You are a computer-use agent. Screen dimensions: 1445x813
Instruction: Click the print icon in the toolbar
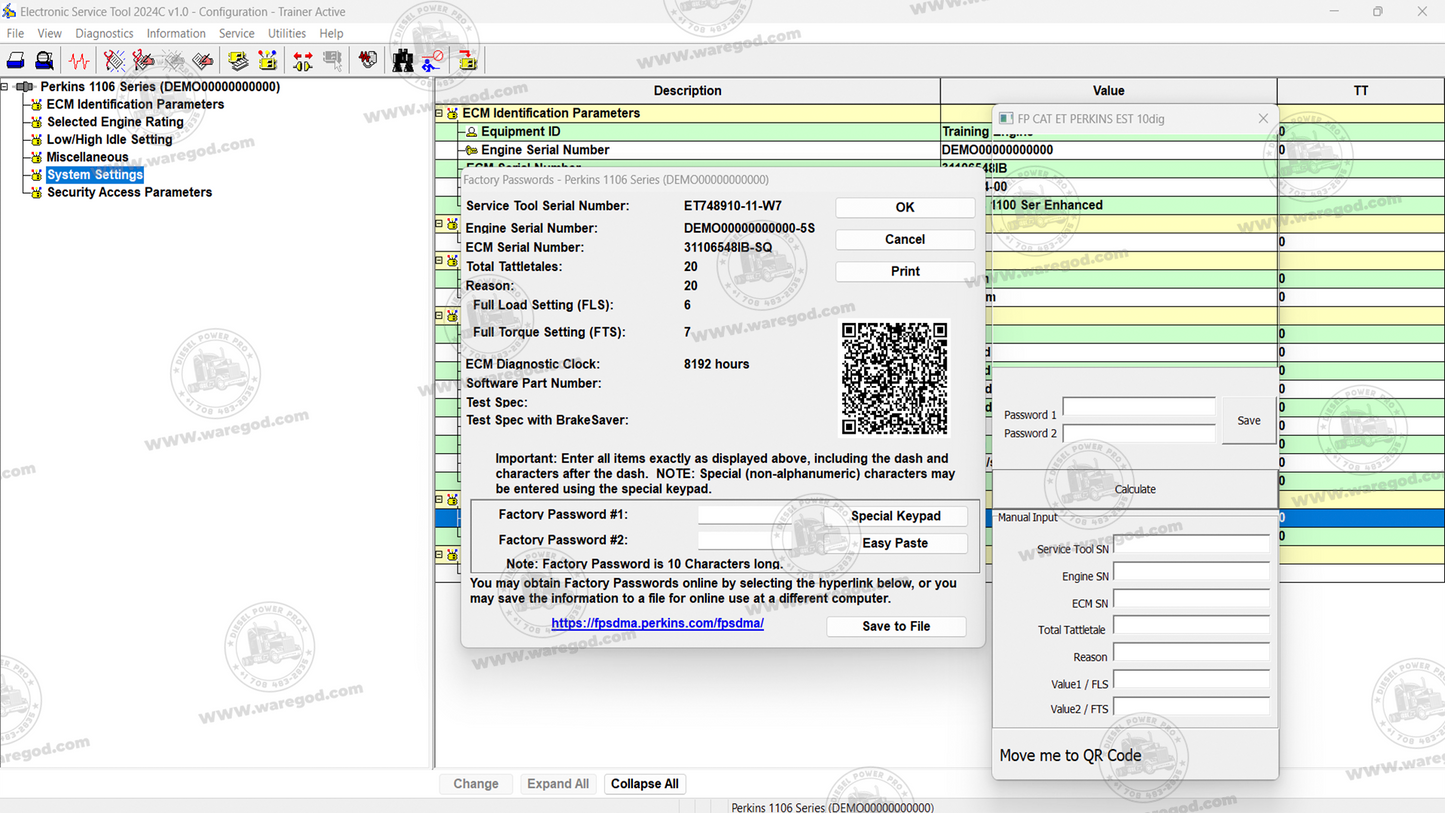16,61
